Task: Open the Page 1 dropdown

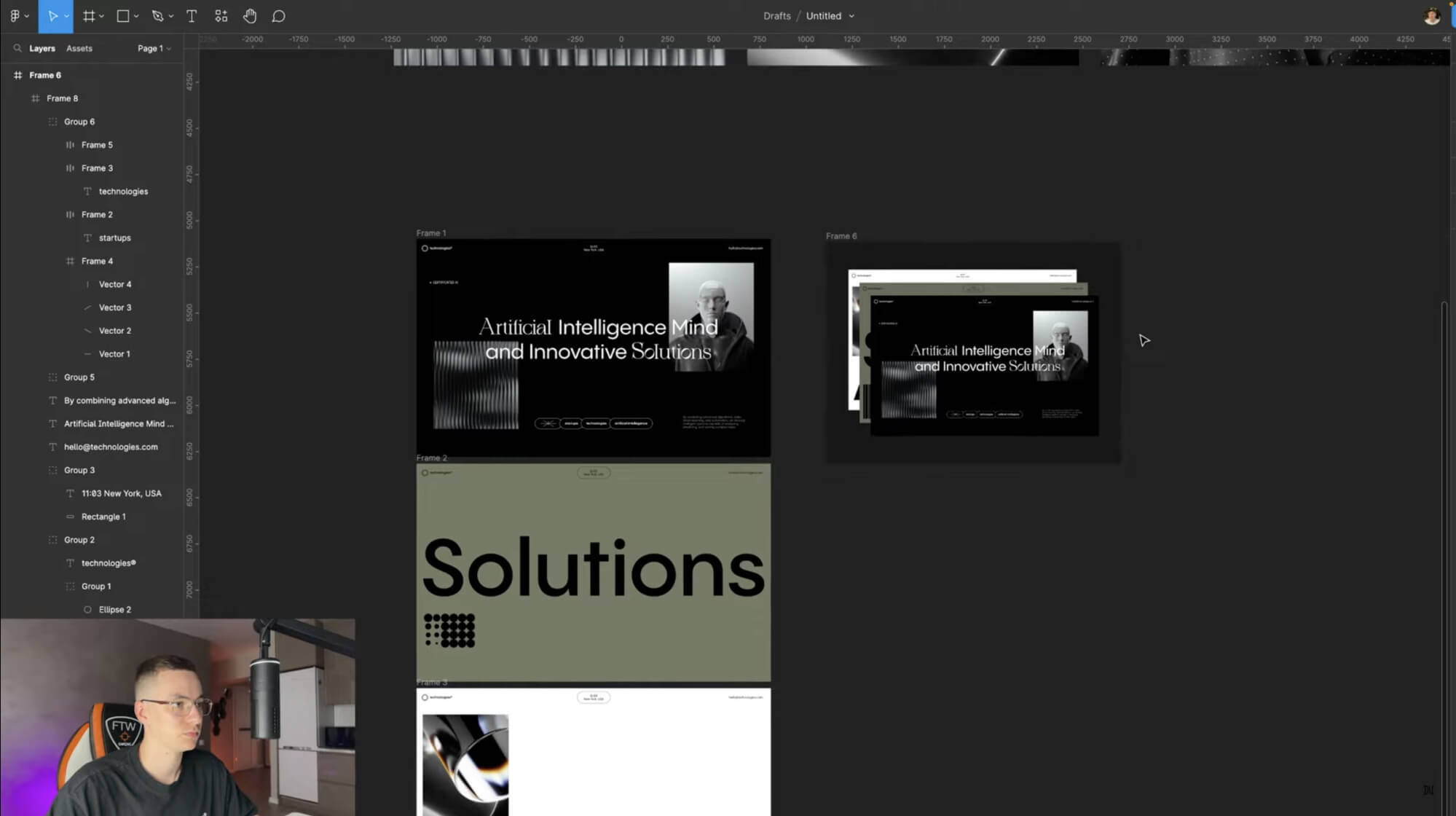Action: point(154,48)
